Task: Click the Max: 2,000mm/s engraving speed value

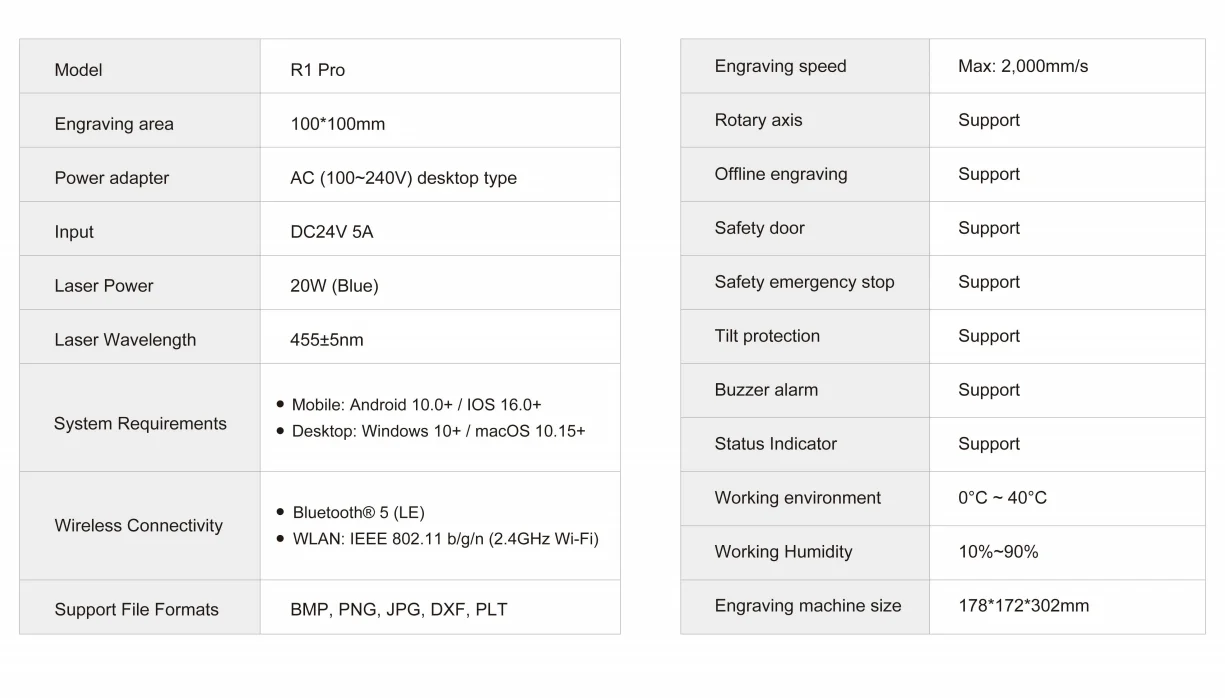Action: [1023, 66]
